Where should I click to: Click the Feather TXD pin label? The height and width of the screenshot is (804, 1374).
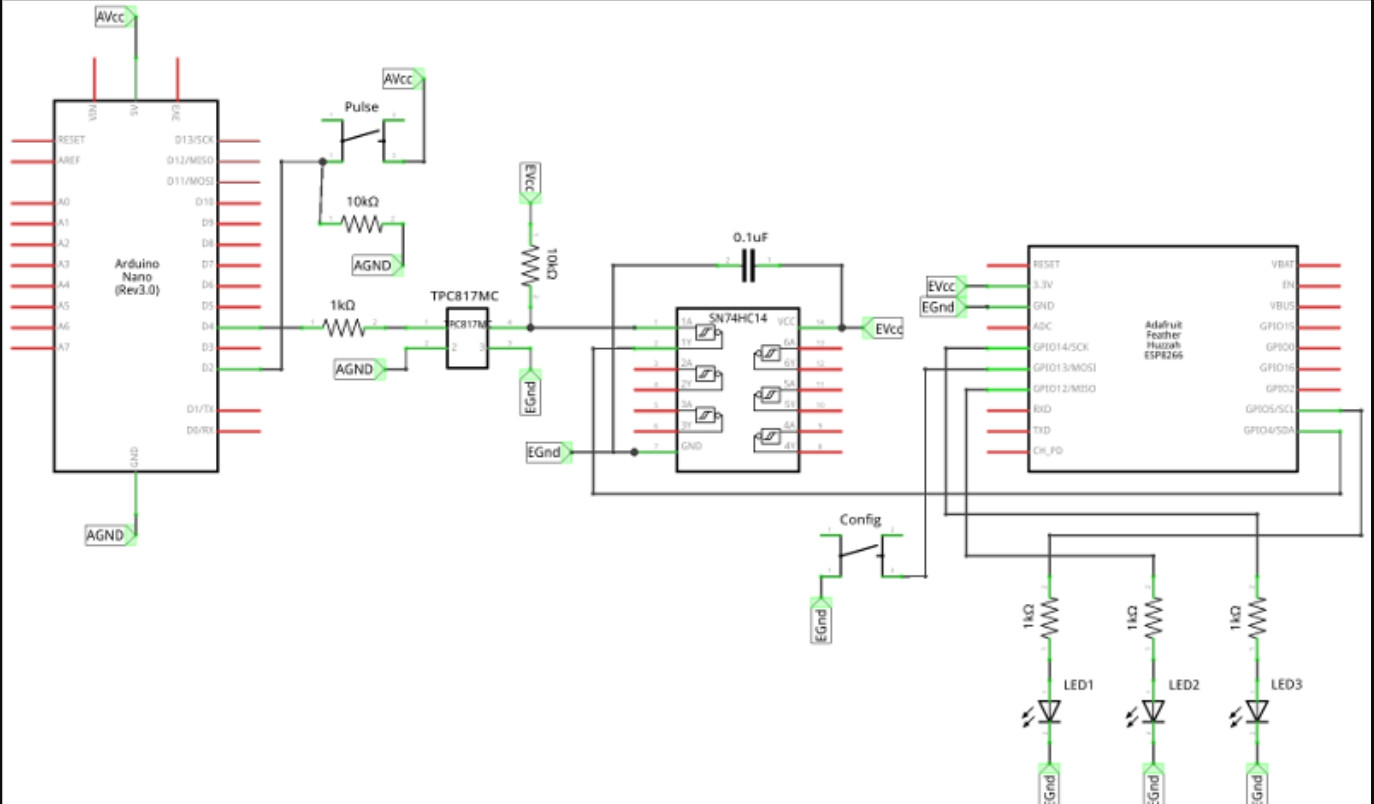tap(1043, 430)
